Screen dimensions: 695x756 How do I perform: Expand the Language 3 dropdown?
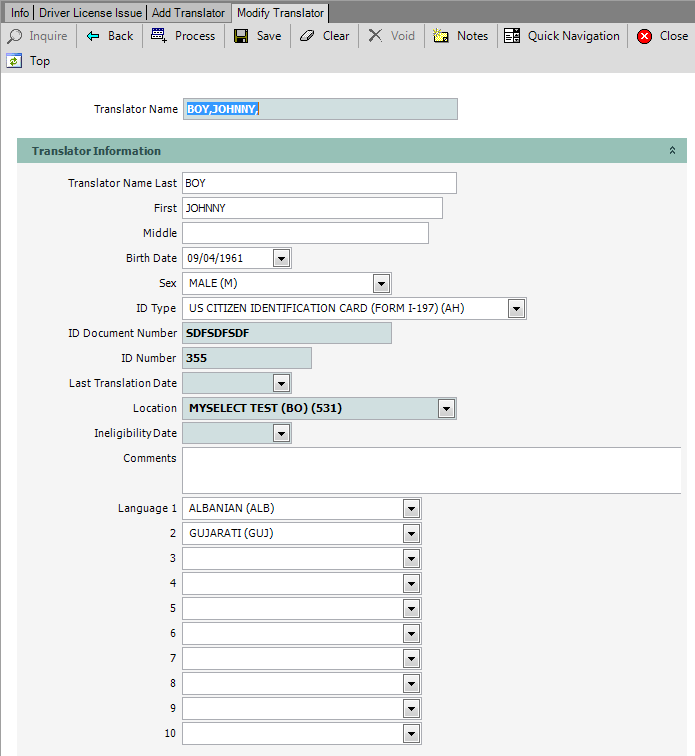pyautogui.click(x=411, y=558)
